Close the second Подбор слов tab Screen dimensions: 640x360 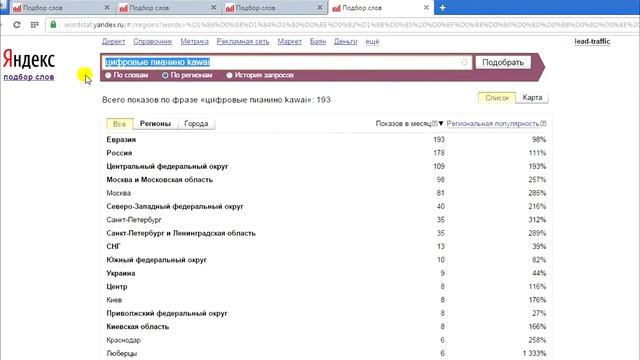(x=213, y=8)
